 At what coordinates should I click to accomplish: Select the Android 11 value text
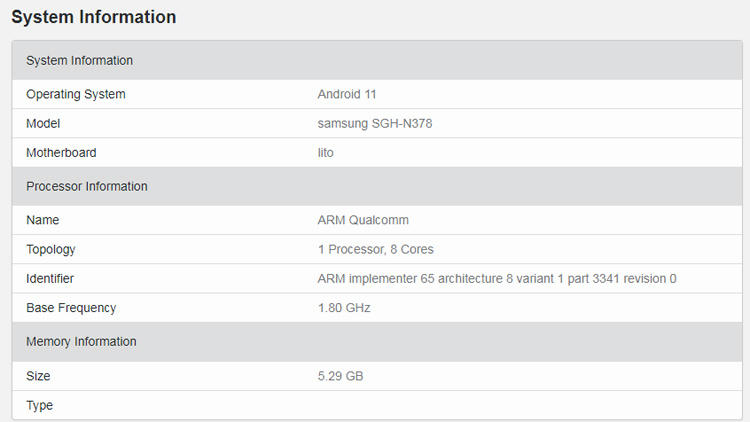pos(347,94)
